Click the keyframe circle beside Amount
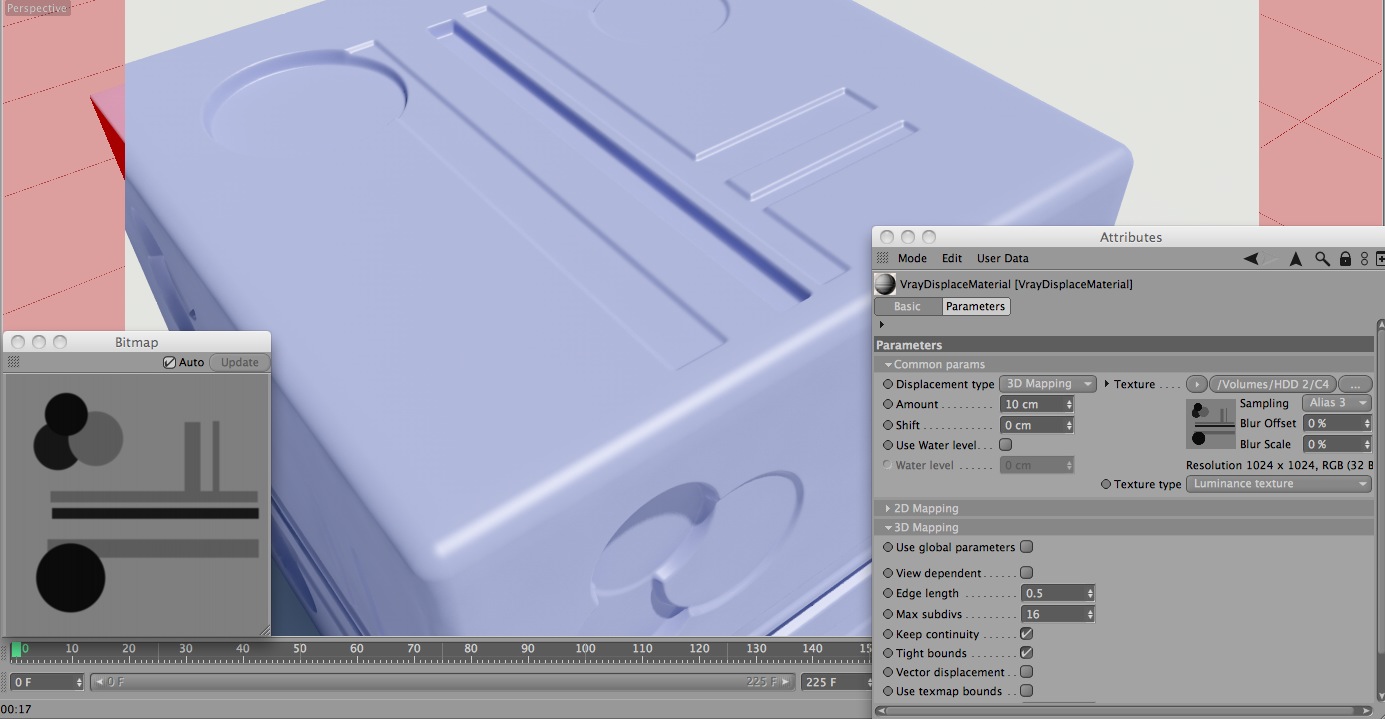 coord(888,404)
